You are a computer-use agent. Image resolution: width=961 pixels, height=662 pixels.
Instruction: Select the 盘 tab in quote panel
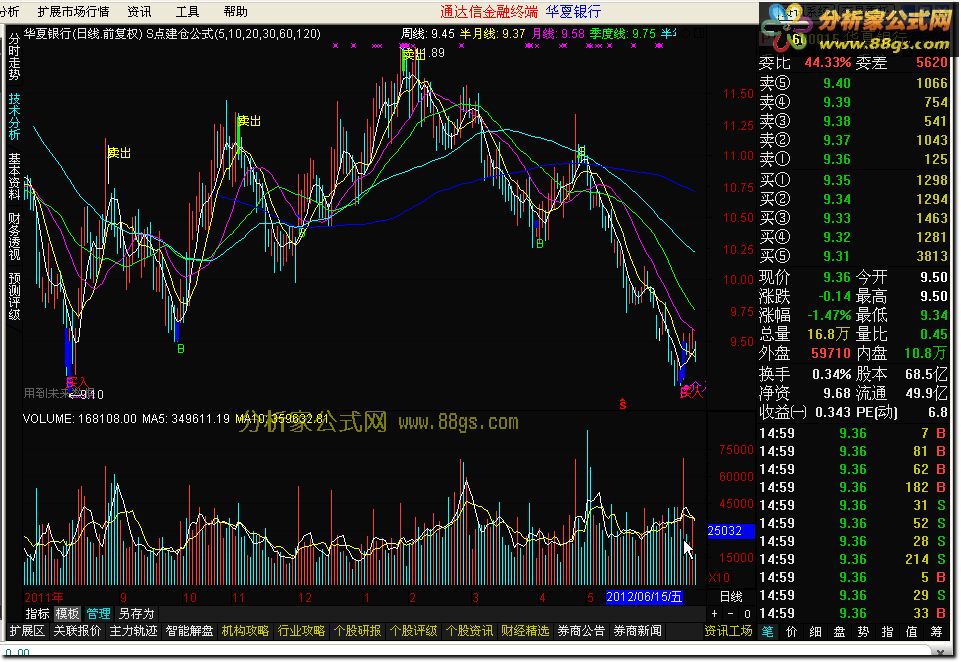point(839,631)
